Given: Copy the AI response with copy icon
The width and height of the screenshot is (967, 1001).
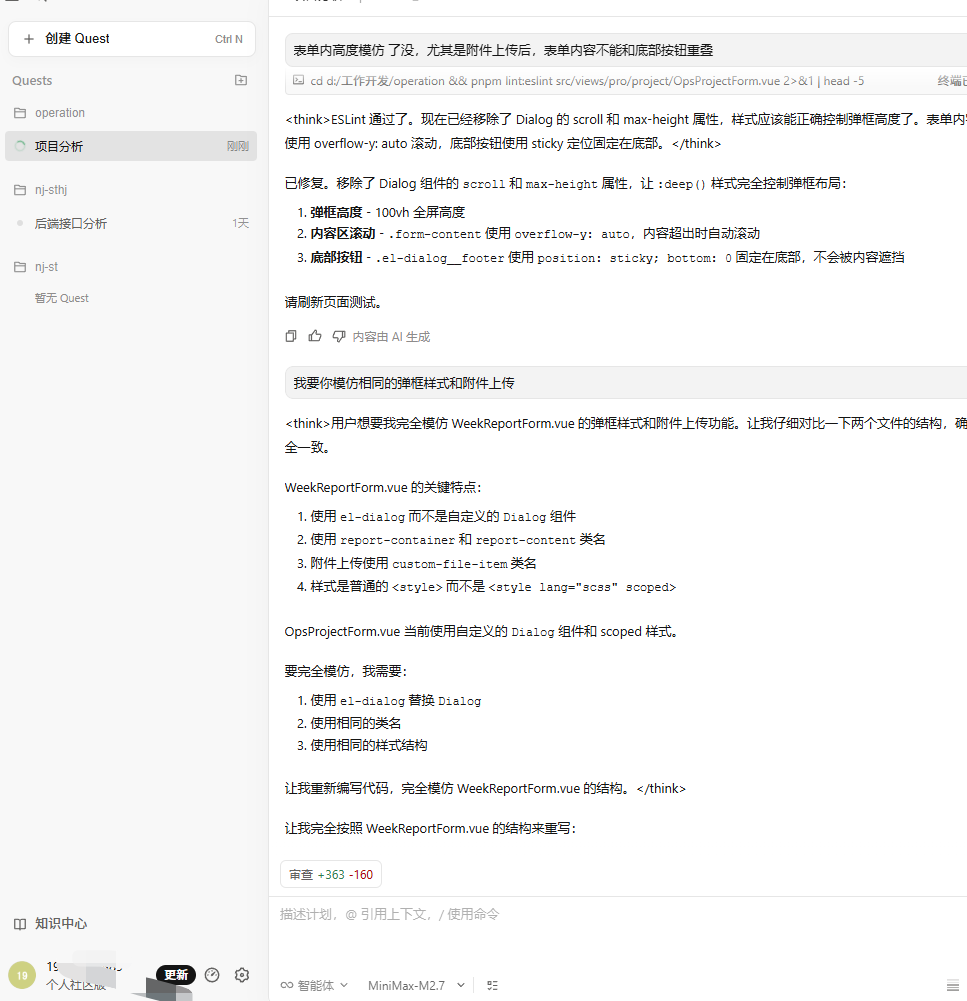Looking at the screenshot, I should [291, 336].
